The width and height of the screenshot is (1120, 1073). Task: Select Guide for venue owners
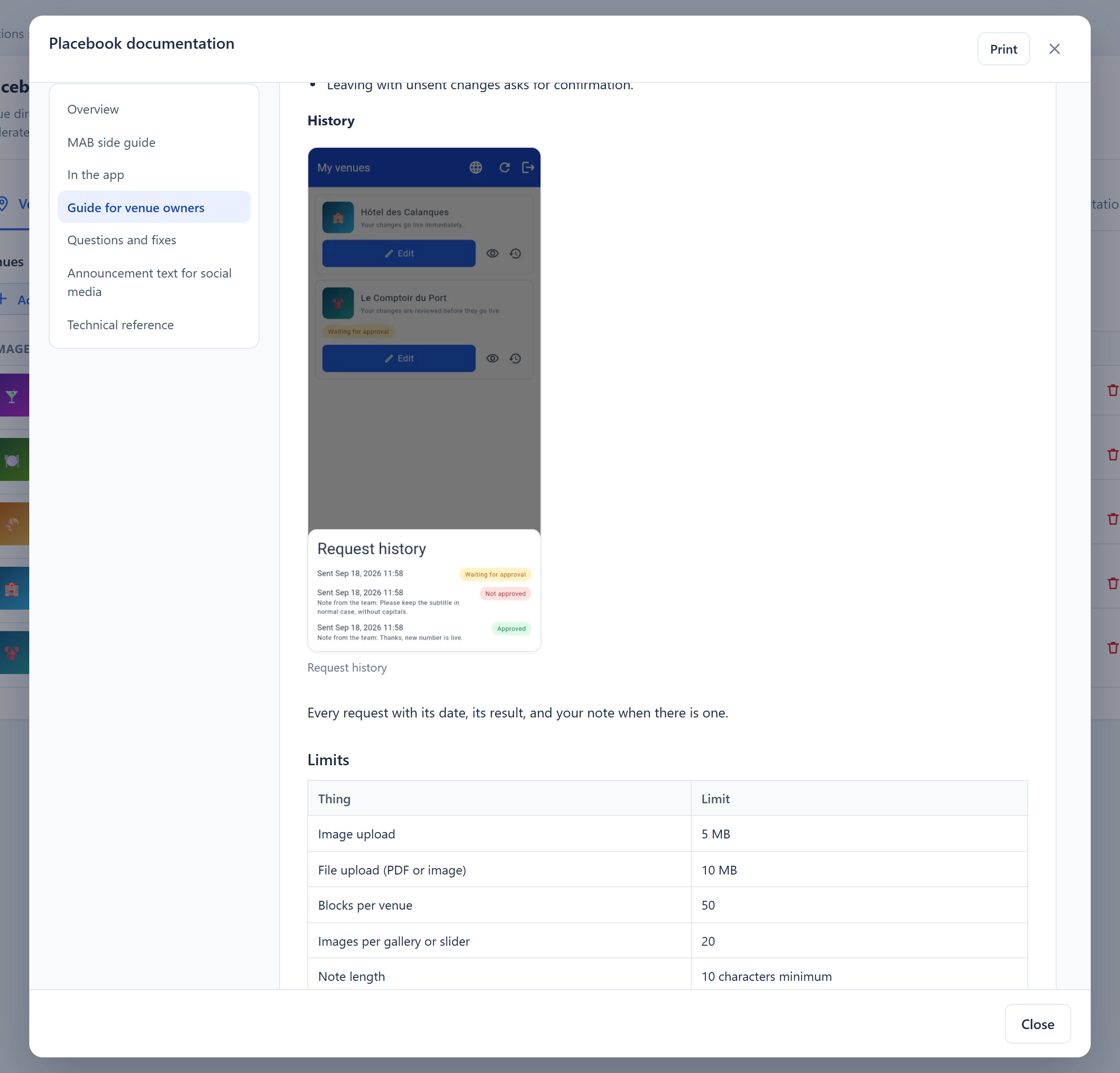coord(154,207)
